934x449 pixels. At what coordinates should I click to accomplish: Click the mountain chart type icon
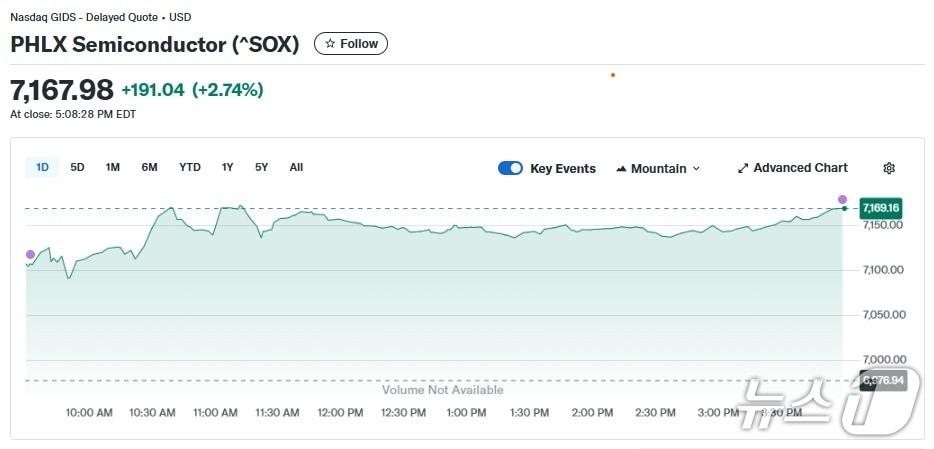(621, 169)
